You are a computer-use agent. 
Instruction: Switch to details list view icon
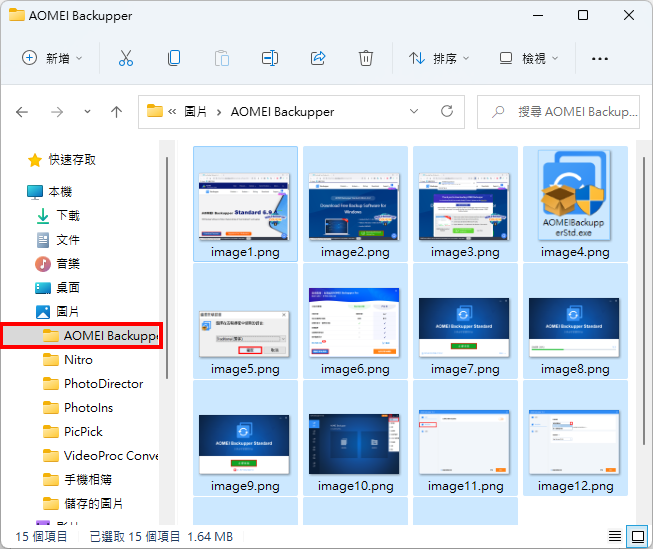coord(615,536)
